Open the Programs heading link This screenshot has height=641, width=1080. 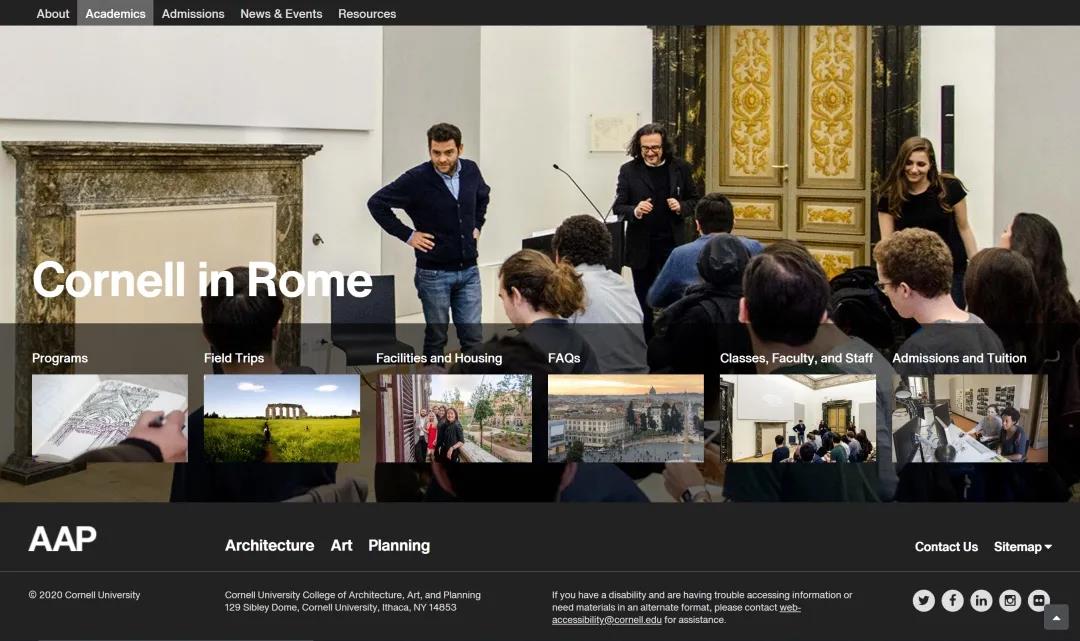point(60,358)
